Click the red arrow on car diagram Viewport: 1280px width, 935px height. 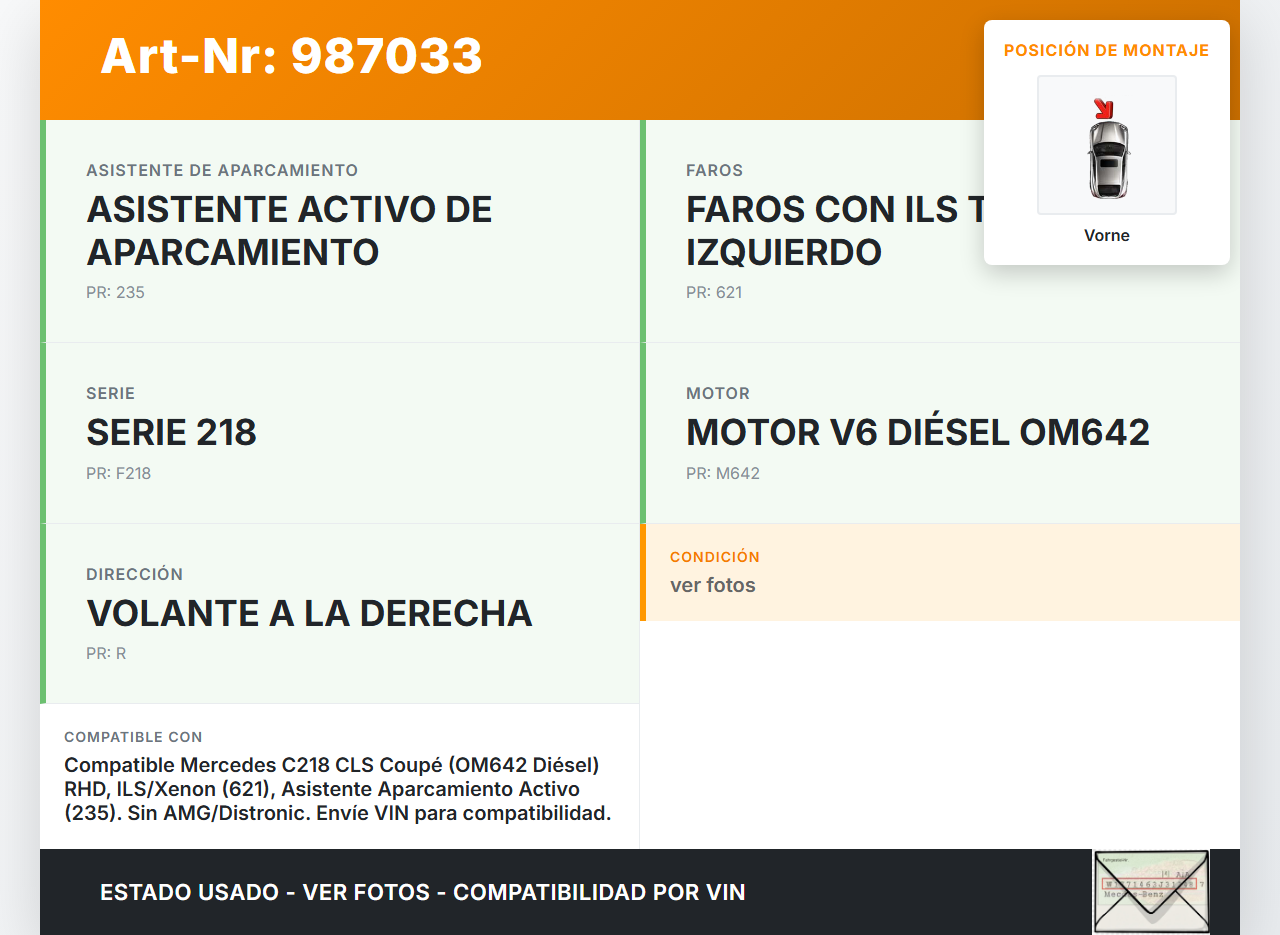1103,109
